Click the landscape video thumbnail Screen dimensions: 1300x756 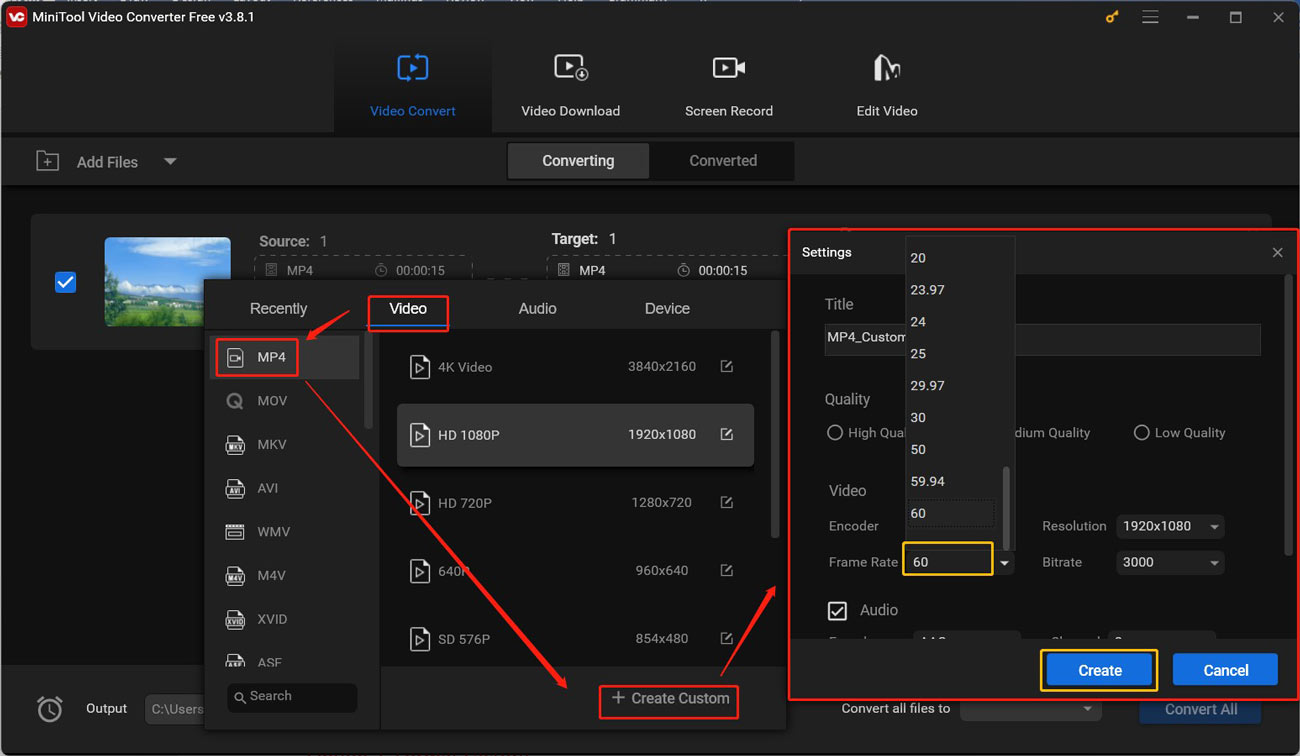(167, 282)
